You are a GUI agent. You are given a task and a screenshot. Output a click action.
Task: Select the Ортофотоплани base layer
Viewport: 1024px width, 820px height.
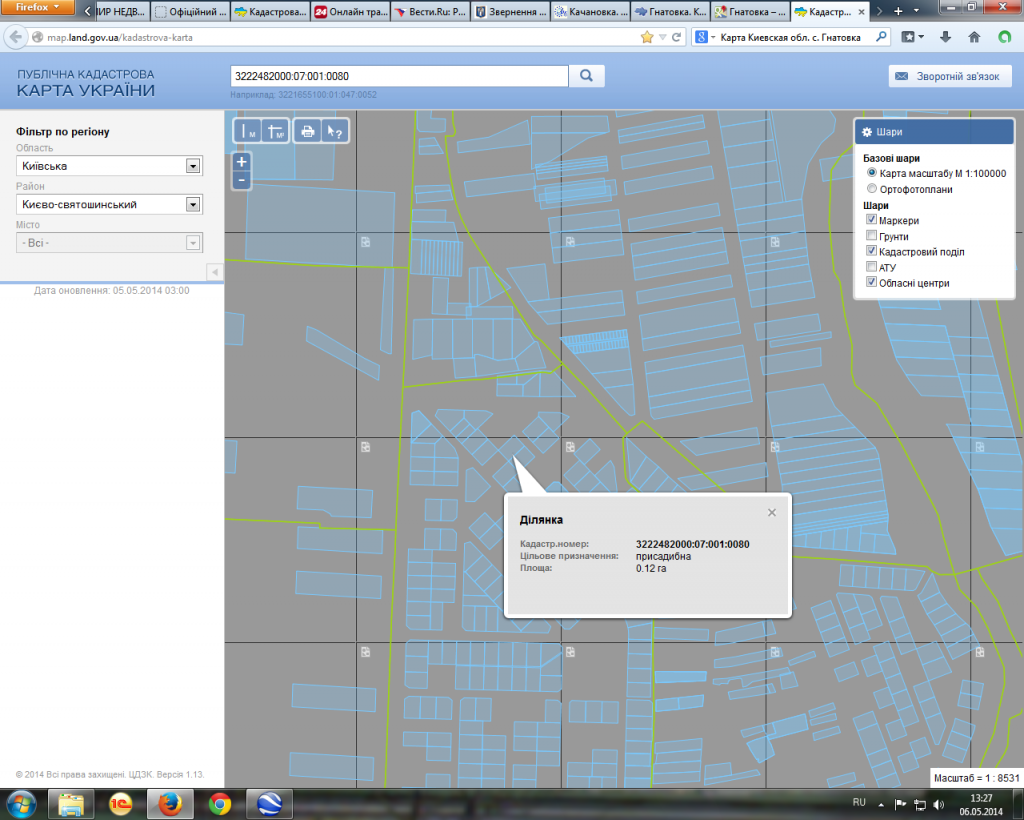872,189
